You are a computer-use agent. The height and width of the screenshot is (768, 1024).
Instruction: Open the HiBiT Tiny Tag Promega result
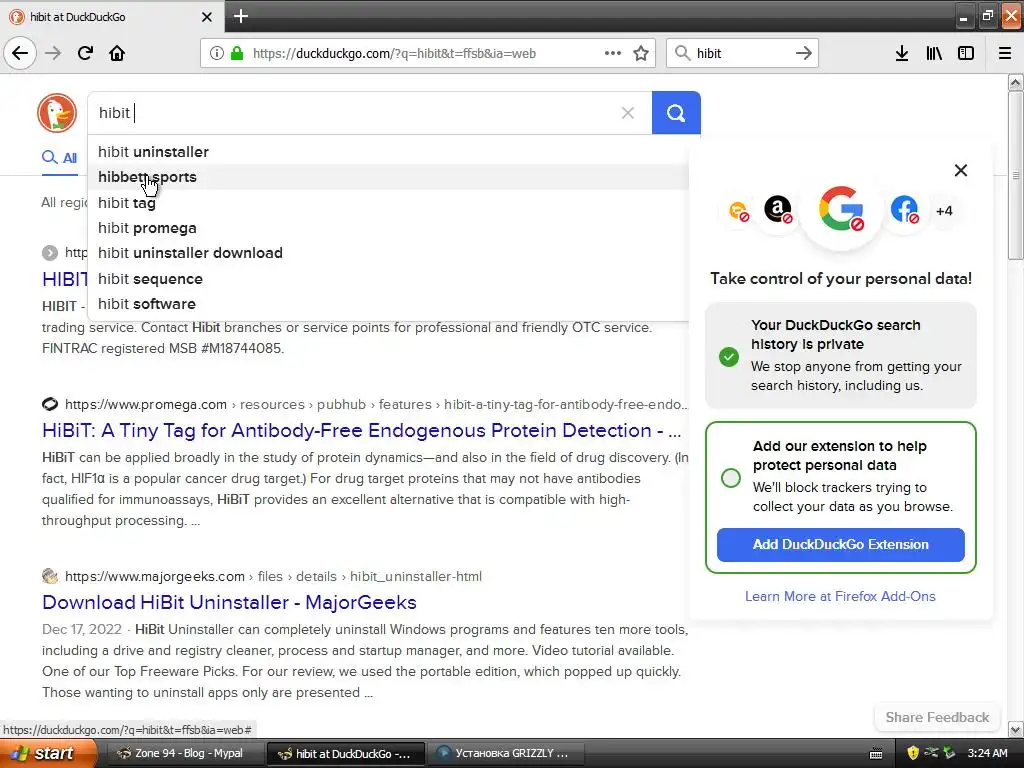[x=362, y=430]
